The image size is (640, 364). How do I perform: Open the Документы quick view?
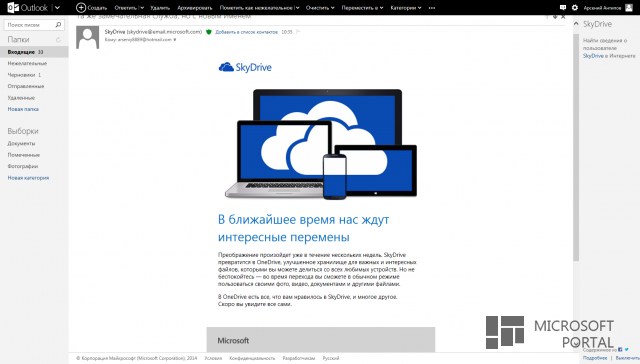(x=21, y=143)
